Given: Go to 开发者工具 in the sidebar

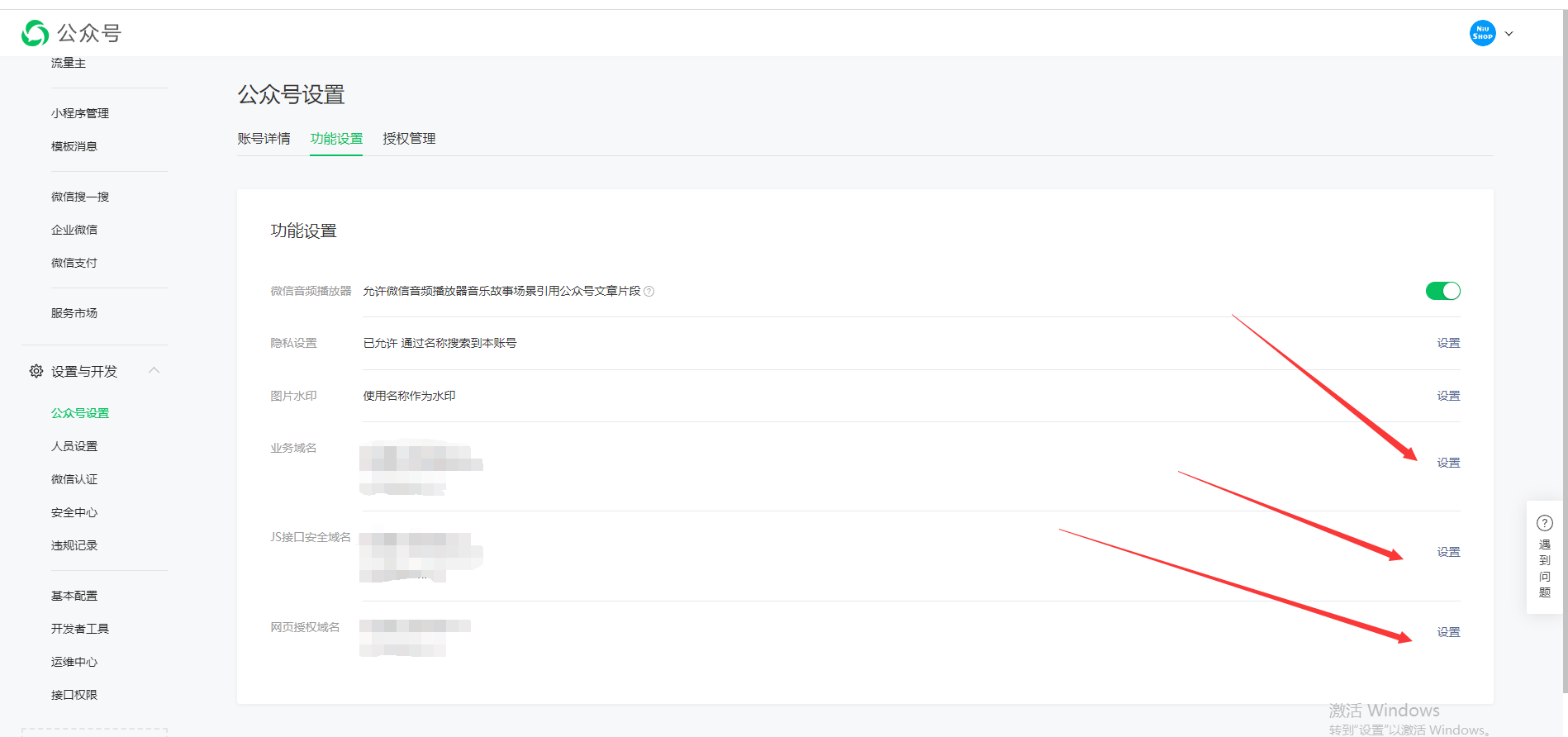Looking at the screenshot, I should (80, 629).
